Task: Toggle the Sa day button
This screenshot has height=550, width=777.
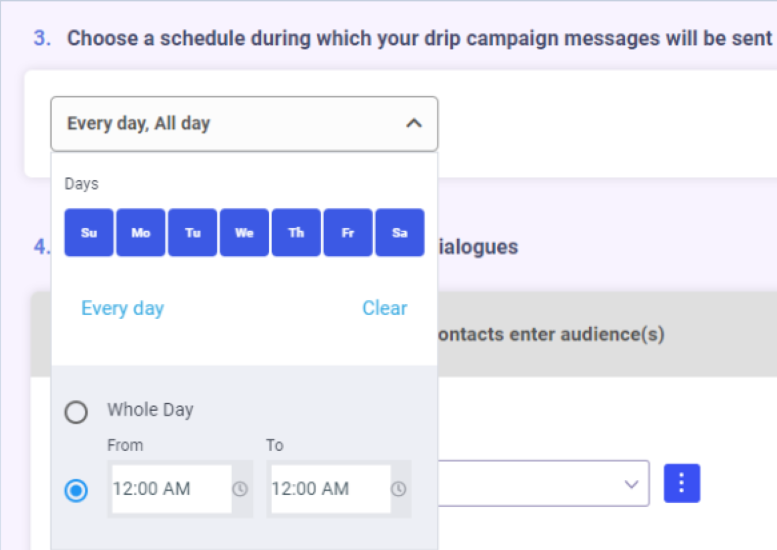Action: click(x=400, y=233)
